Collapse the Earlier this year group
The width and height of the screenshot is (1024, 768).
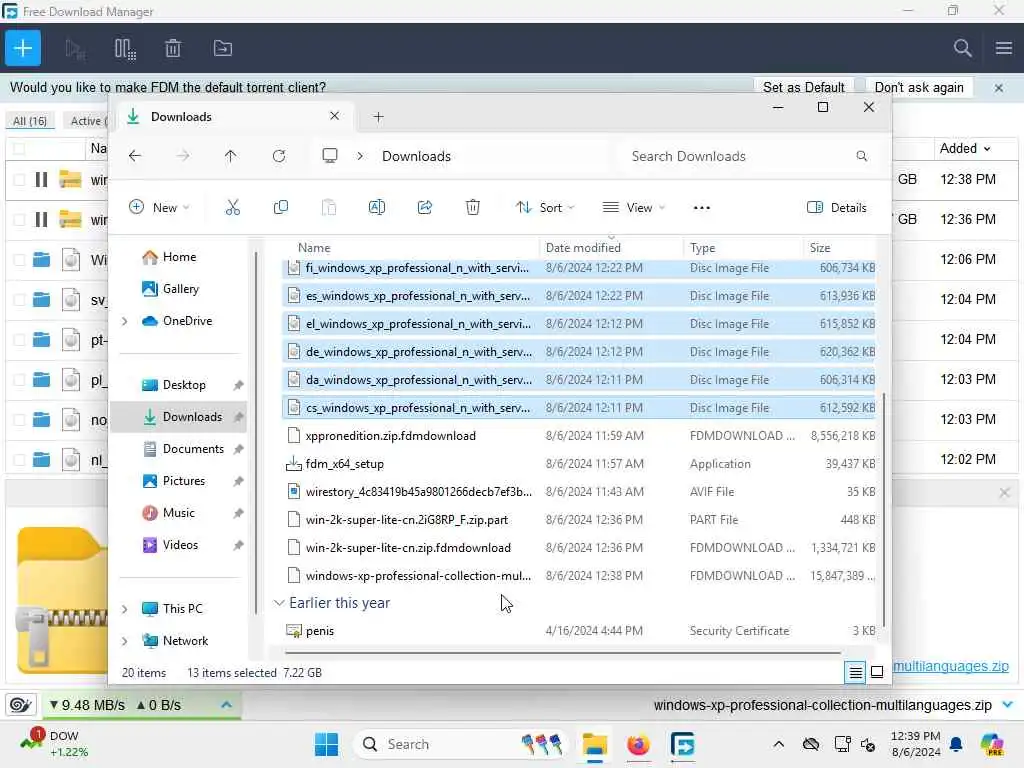[x=279, y=603]
